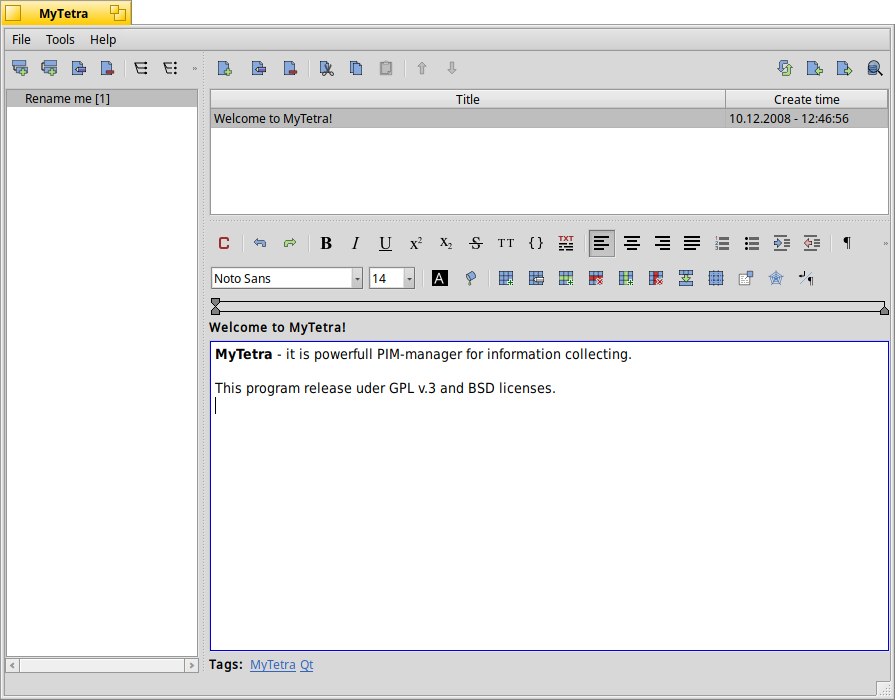Screen dimensions: 895x700
Task: Toggle italic text formatting
Action: coord(355,243)
